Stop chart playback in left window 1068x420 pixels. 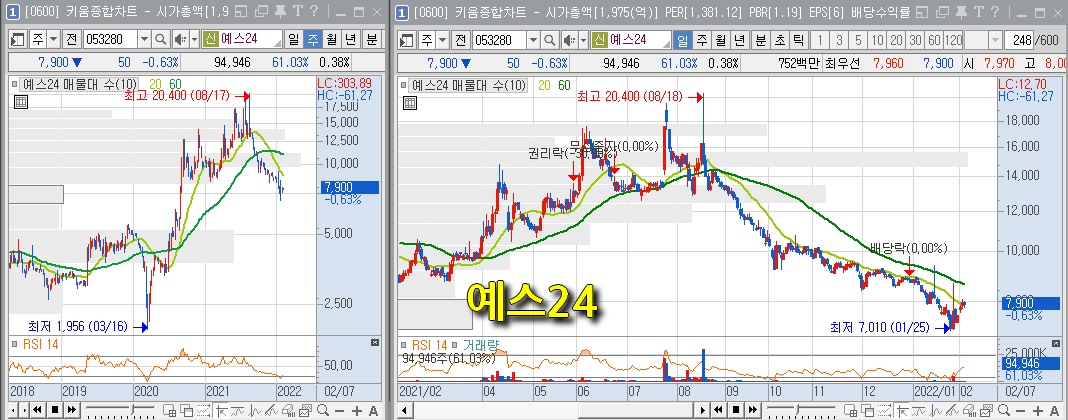click(x=55, y=410)
